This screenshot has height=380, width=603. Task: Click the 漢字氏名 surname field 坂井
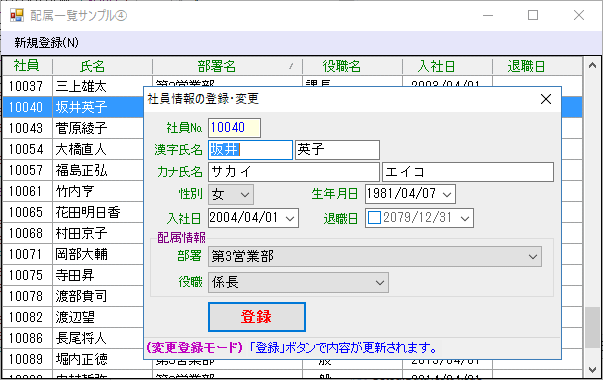(x=250, y=150)
